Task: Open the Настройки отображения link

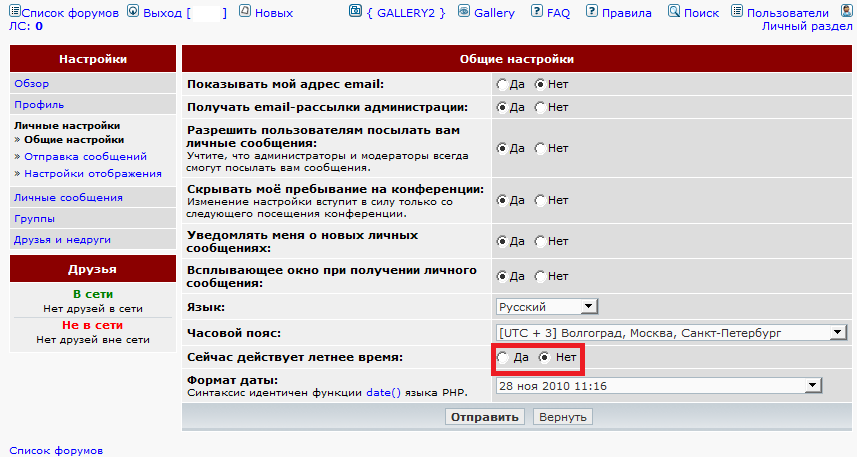Action: (x=93, y=173)
